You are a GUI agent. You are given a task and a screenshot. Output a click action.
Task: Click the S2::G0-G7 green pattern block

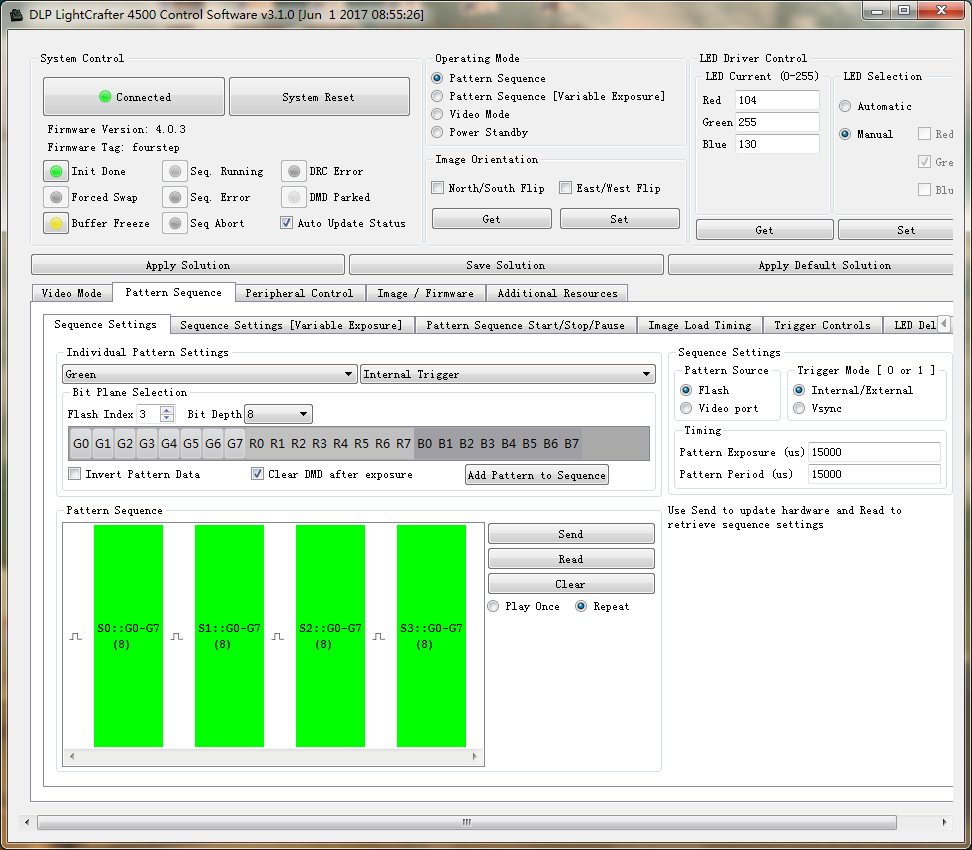330,636
